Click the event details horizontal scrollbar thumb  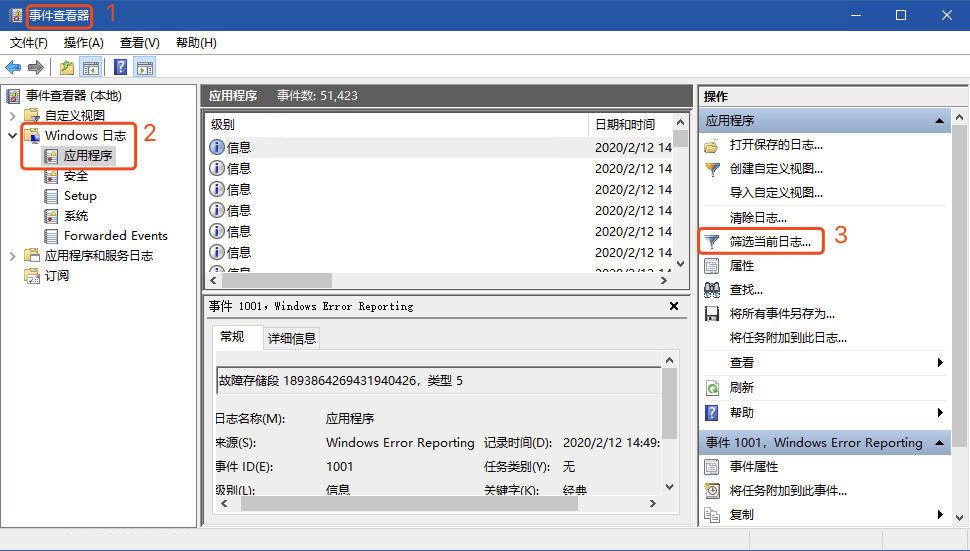coord(409,504)
